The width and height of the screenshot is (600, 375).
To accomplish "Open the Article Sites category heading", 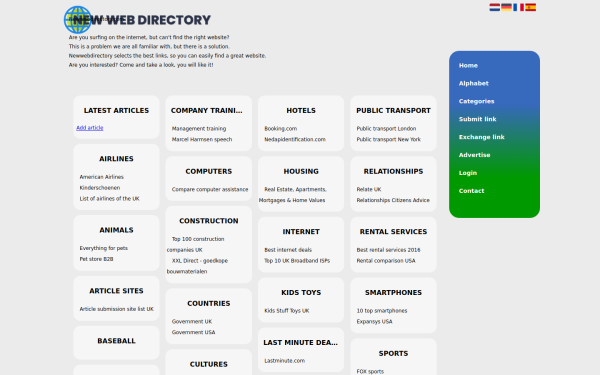I will point(116,291).
